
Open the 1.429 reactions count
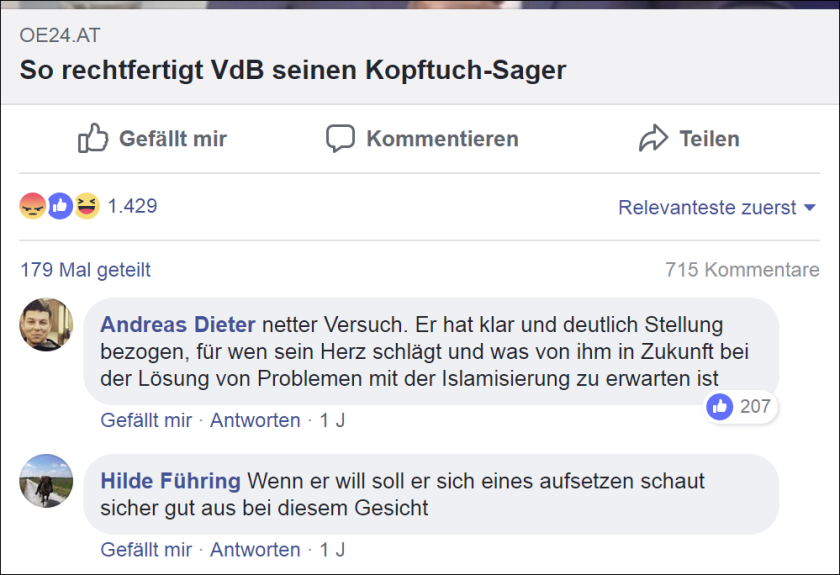click(x=132, y=207)
